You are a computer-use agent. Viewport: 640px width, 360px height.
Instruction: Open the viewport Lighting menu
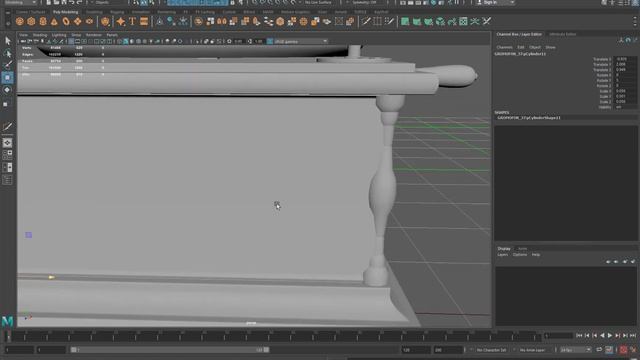tap(59, 35)
